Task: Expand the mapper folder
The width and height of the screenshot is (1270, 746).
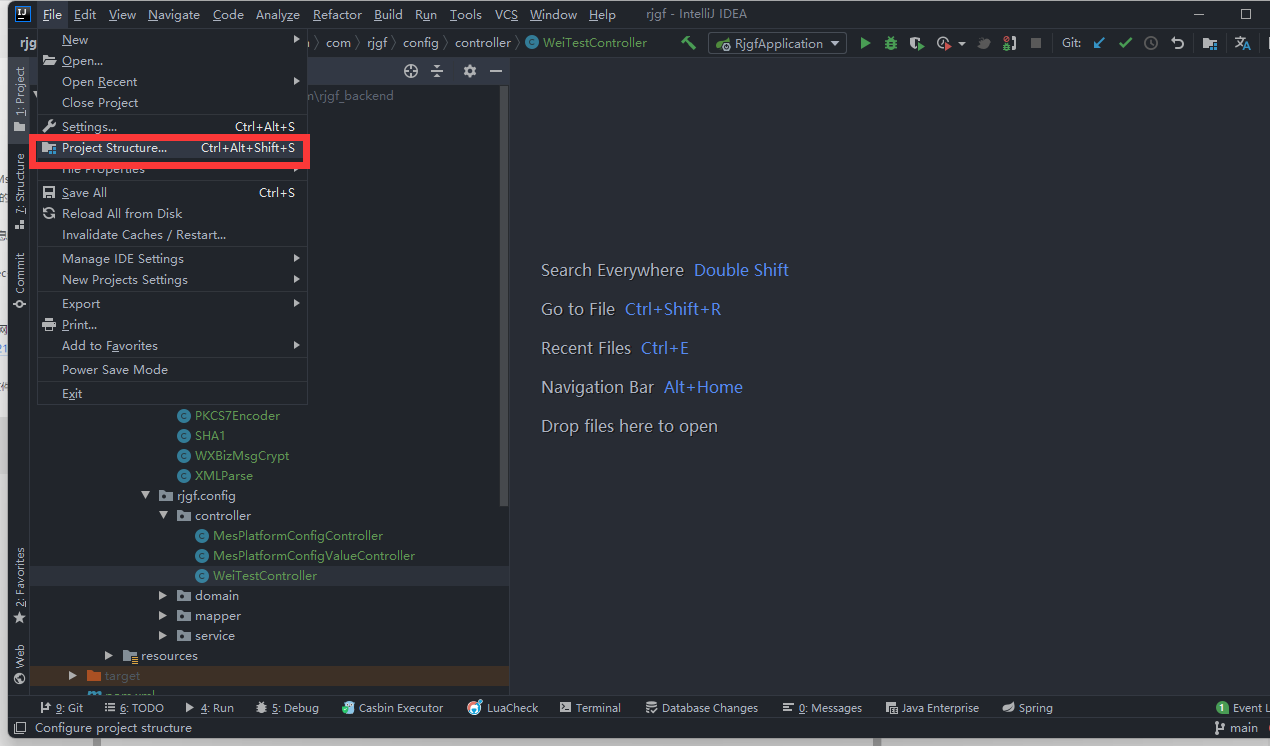Action: [x=164, y=616]
